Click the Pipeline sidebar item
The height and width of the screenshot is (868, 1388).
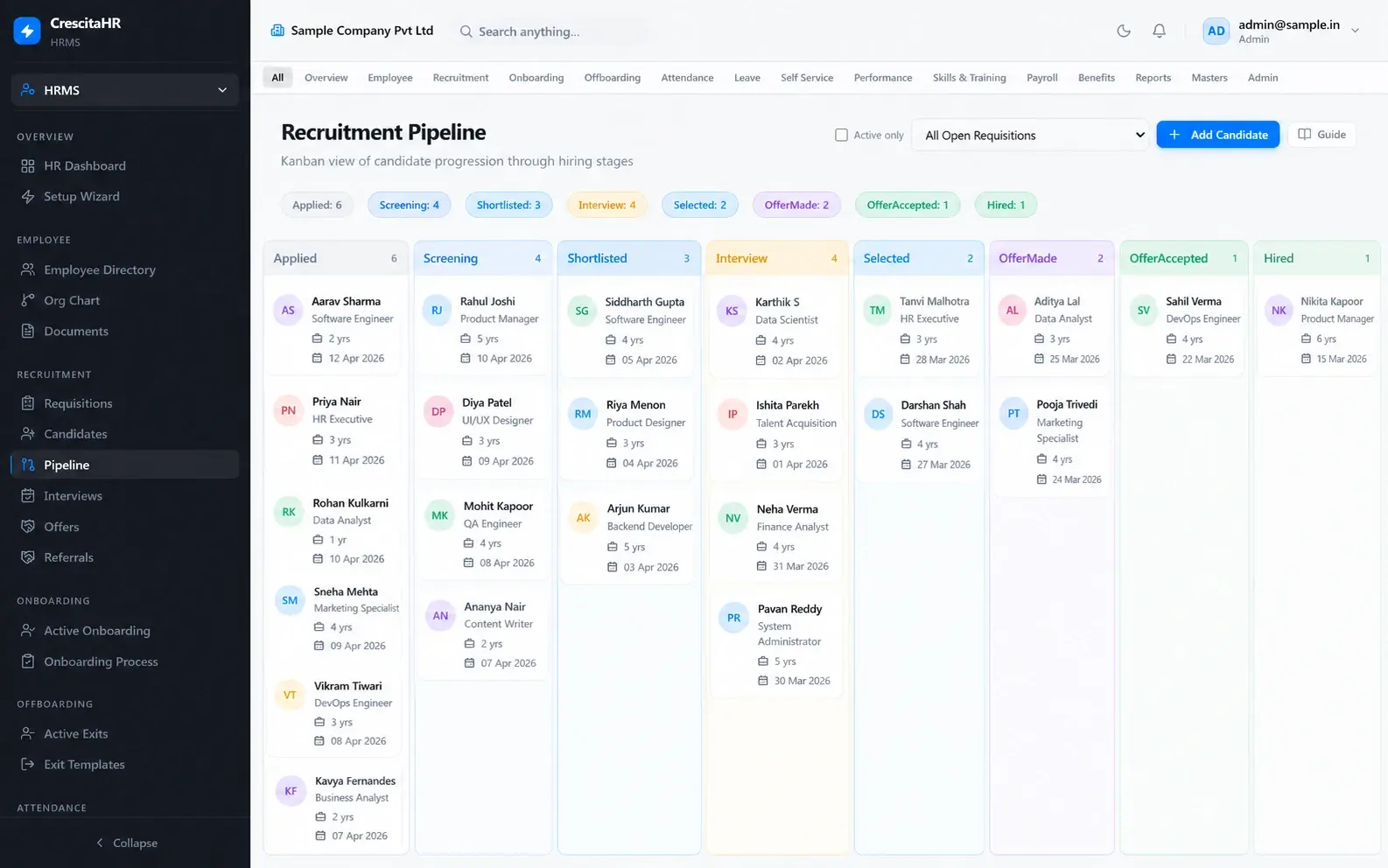(x=125, y=465)
